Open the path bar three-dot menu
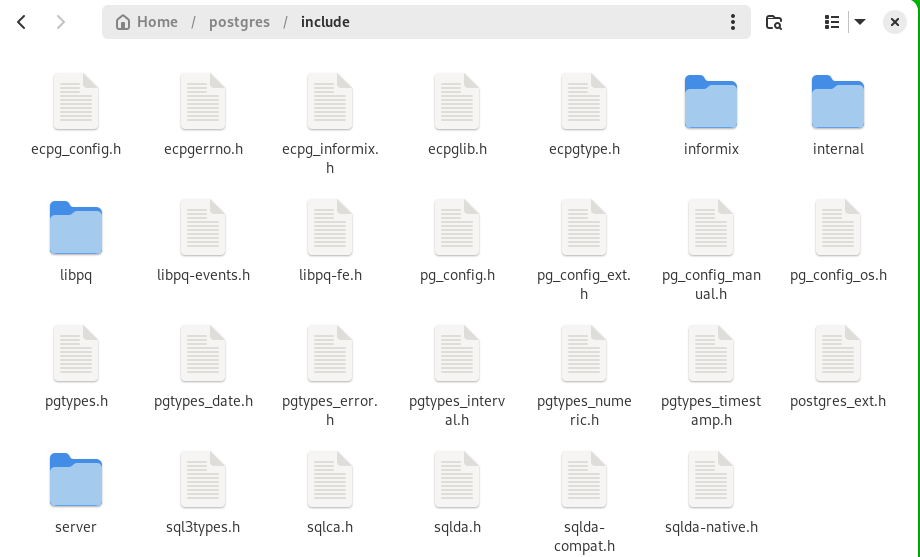Screen dimensions: 920x557 (734, 22)
